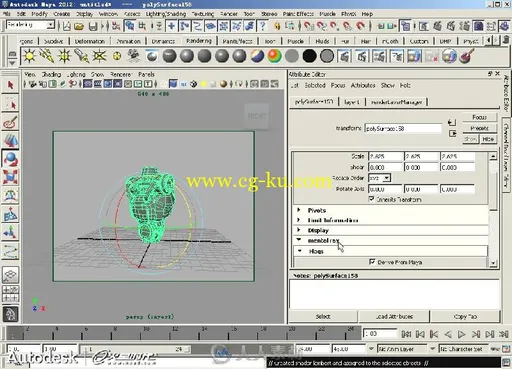Screen dimensions: 512x369
Task: Click the transform name input field
Action: [403, 128]
